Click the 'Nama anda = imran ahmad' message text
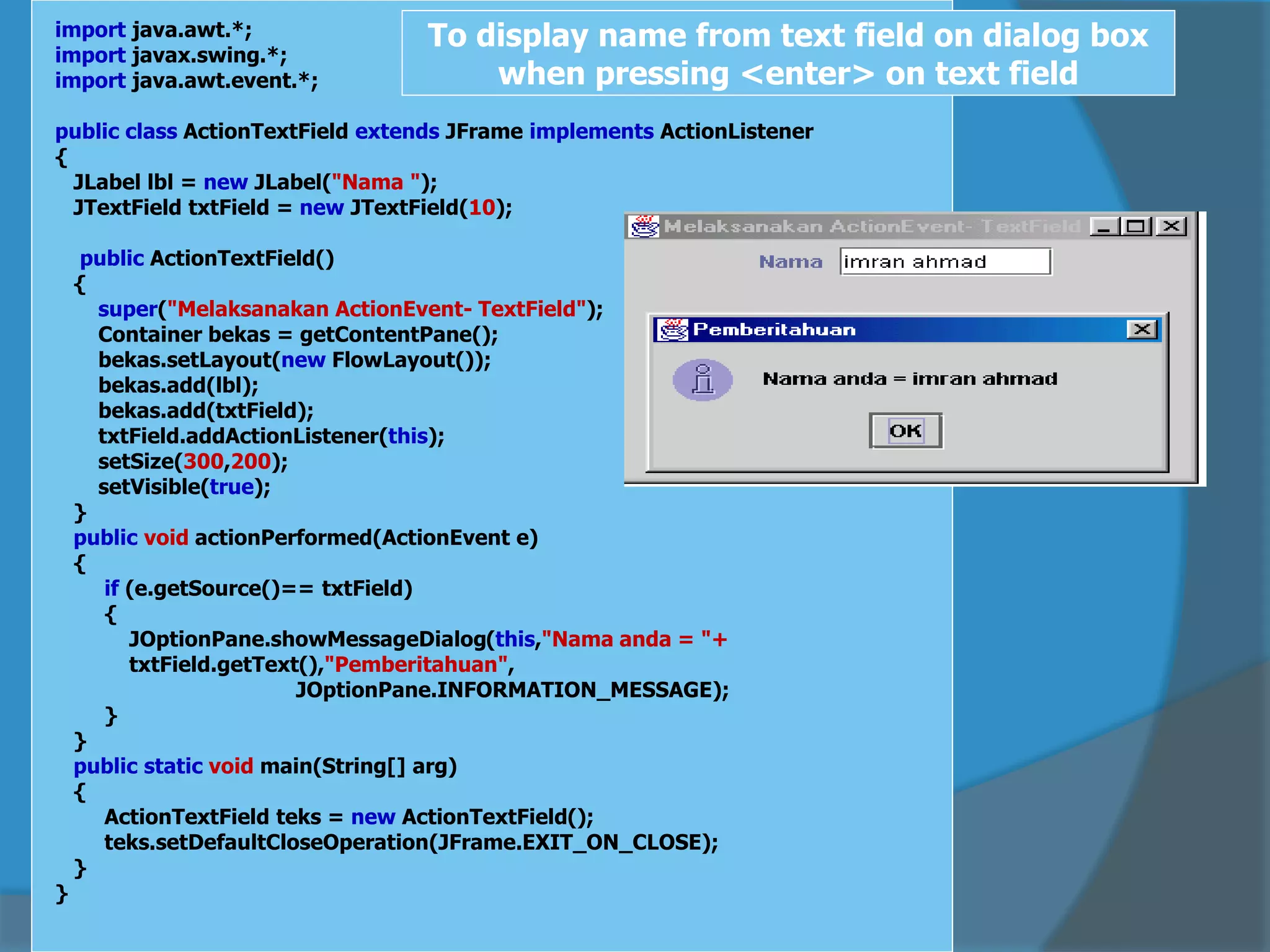The width and height of the screenshot is (1270, 952). pos(910,379)
